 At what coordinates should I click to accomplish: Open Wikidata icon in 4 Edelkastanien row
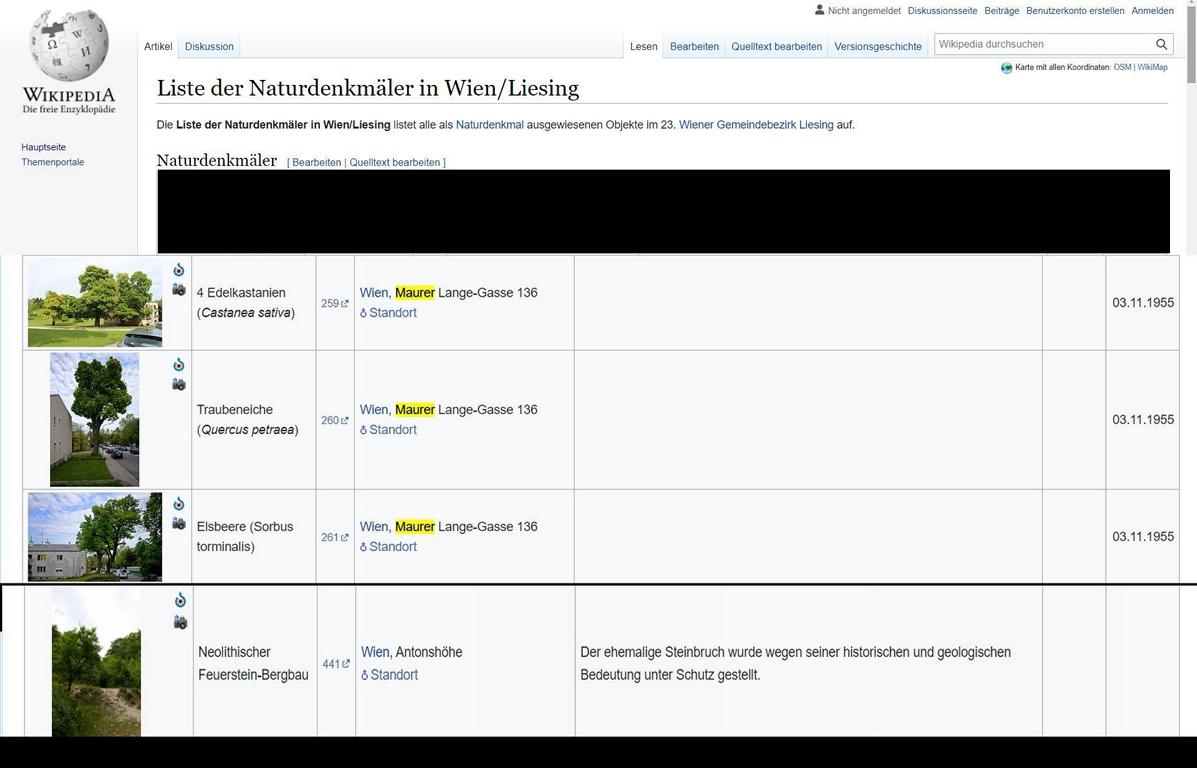(x=179, y=269)
